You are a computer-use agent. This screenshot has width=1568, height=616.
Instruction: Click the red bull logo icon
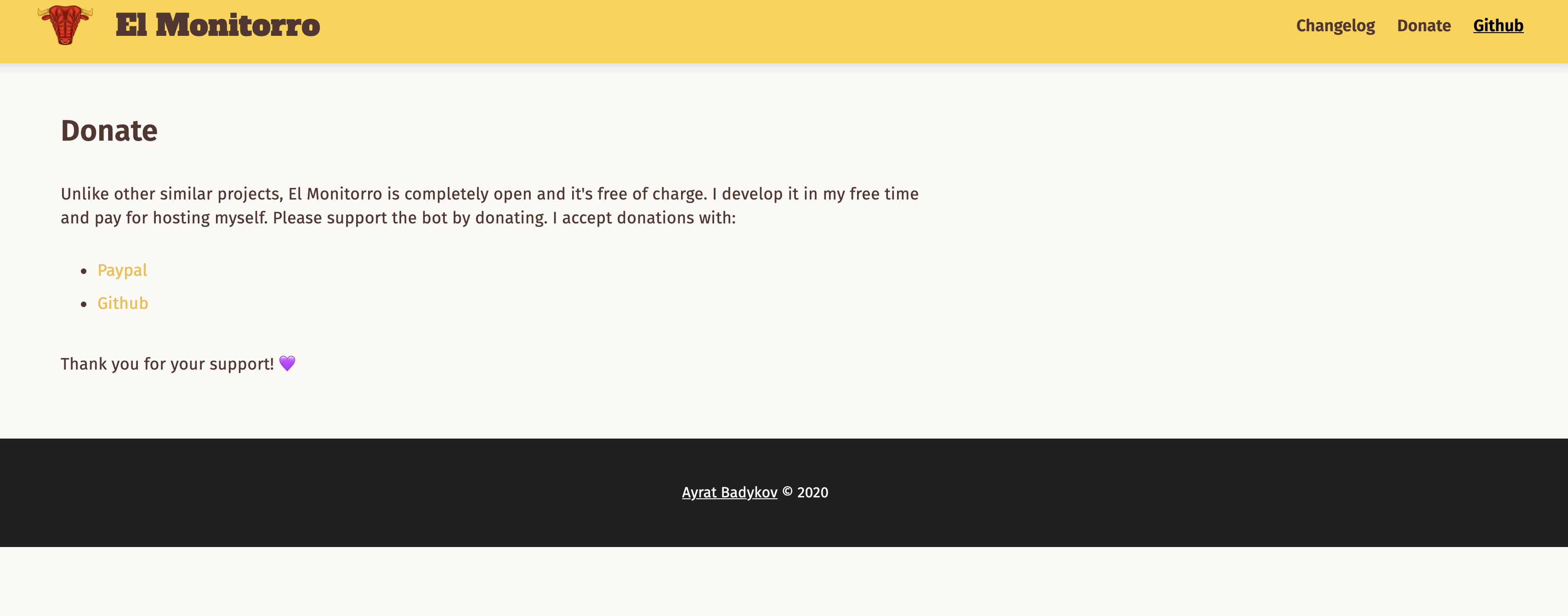click(65, 25)
